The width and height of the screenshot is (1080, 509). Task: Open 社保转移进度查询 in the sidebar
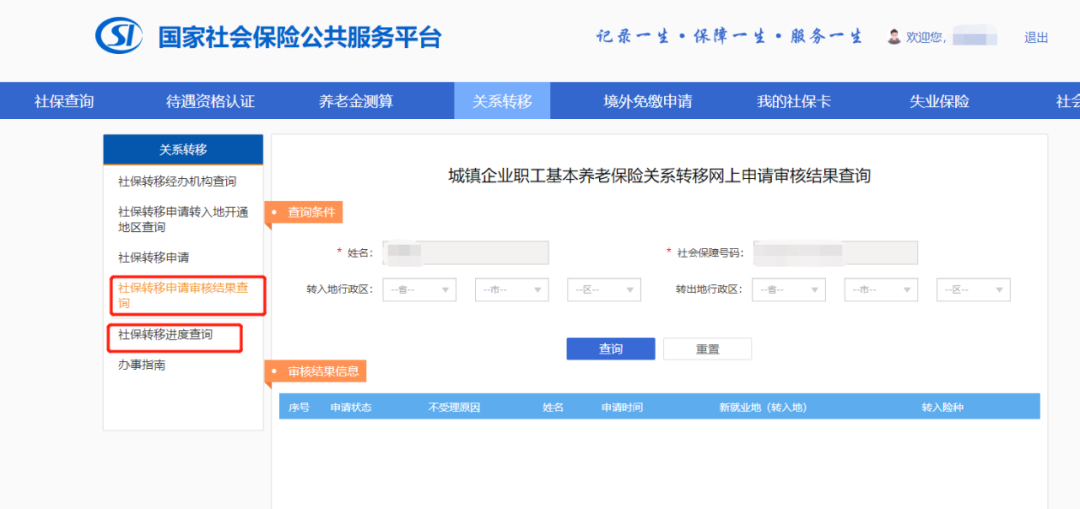(166, 335)
